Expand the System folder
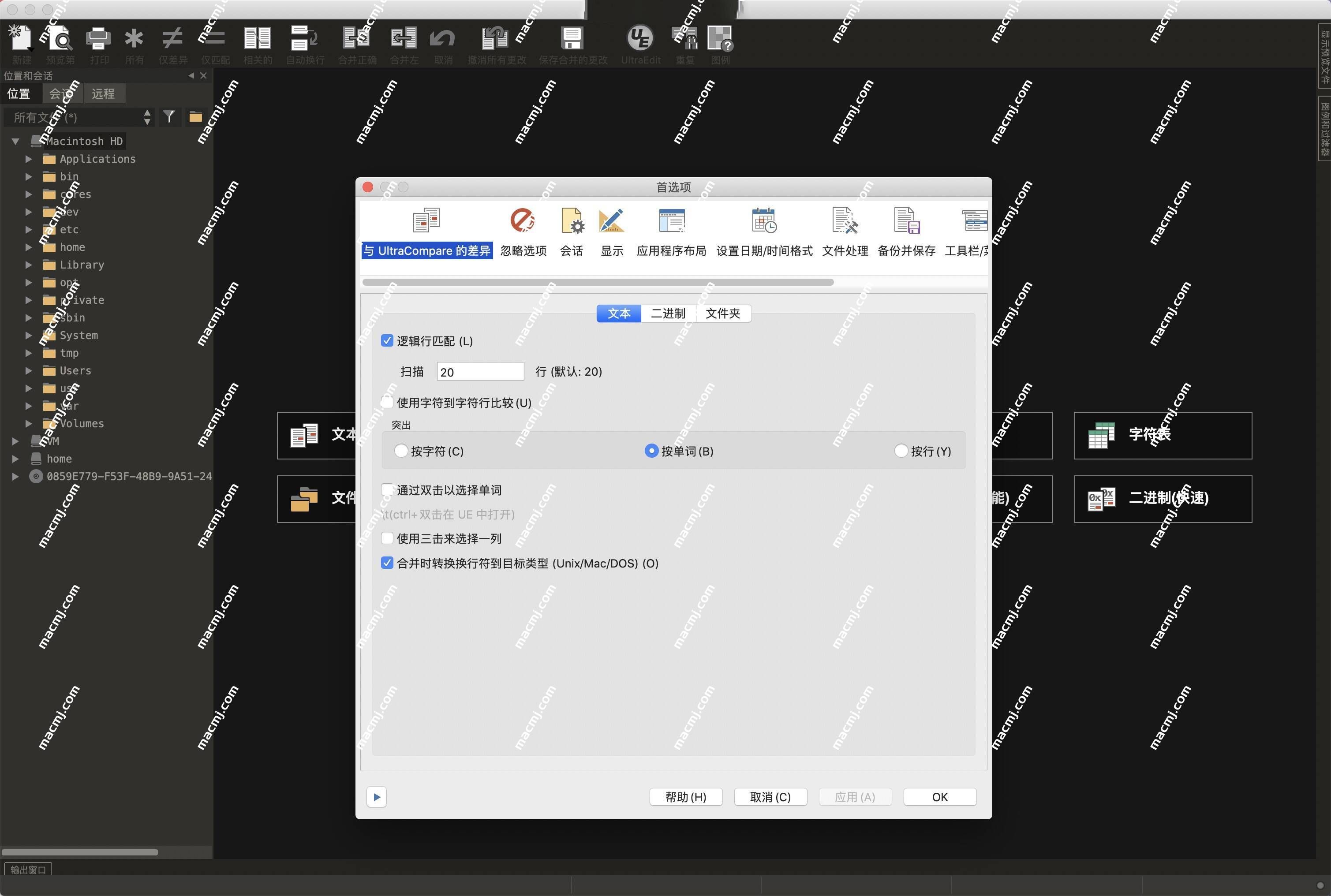Viewport: 1331px width, 896px height. pyautogui.click(x=29, y=335)
